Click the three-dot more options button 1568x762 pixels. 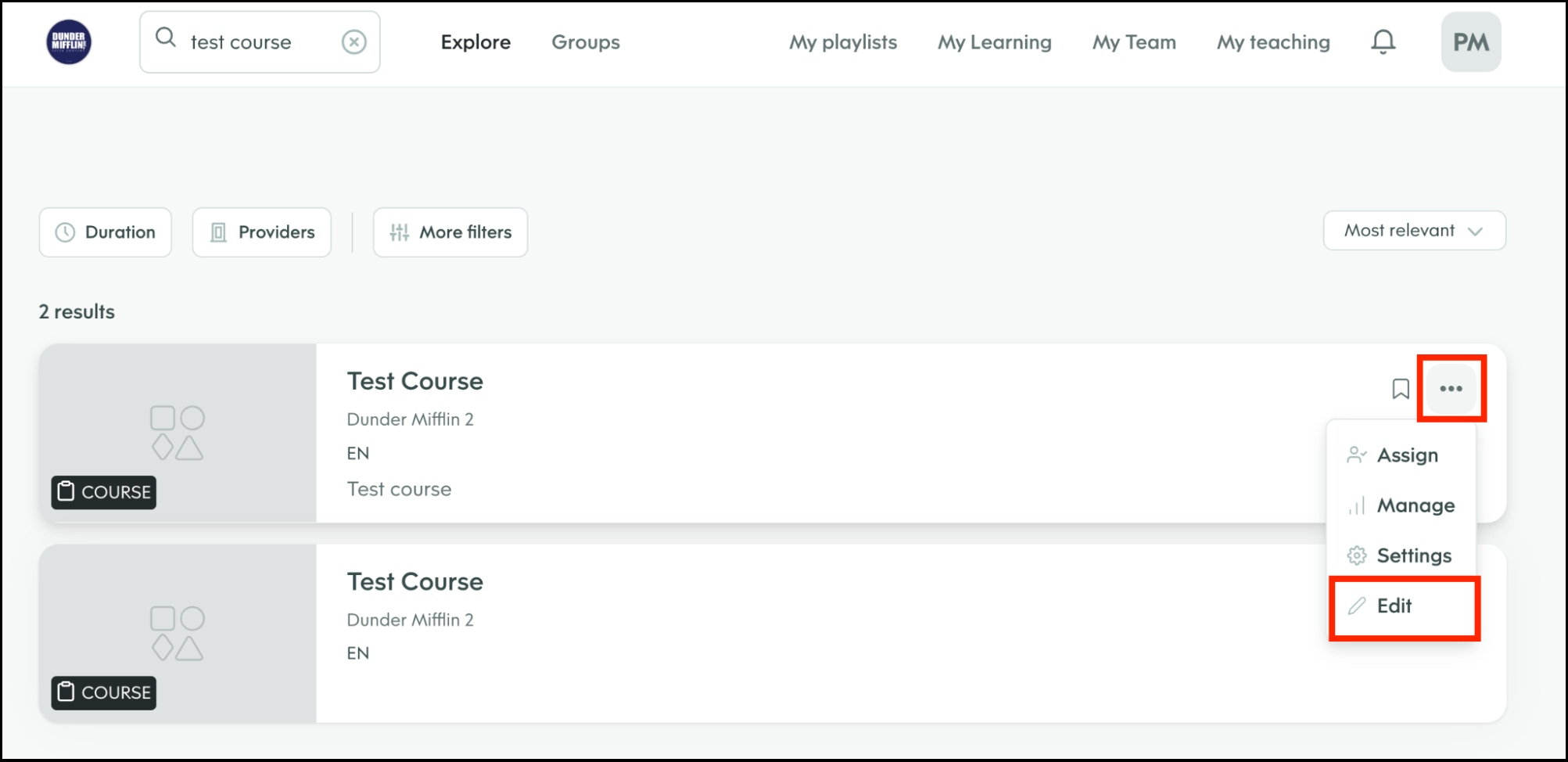click(1451, 389)
